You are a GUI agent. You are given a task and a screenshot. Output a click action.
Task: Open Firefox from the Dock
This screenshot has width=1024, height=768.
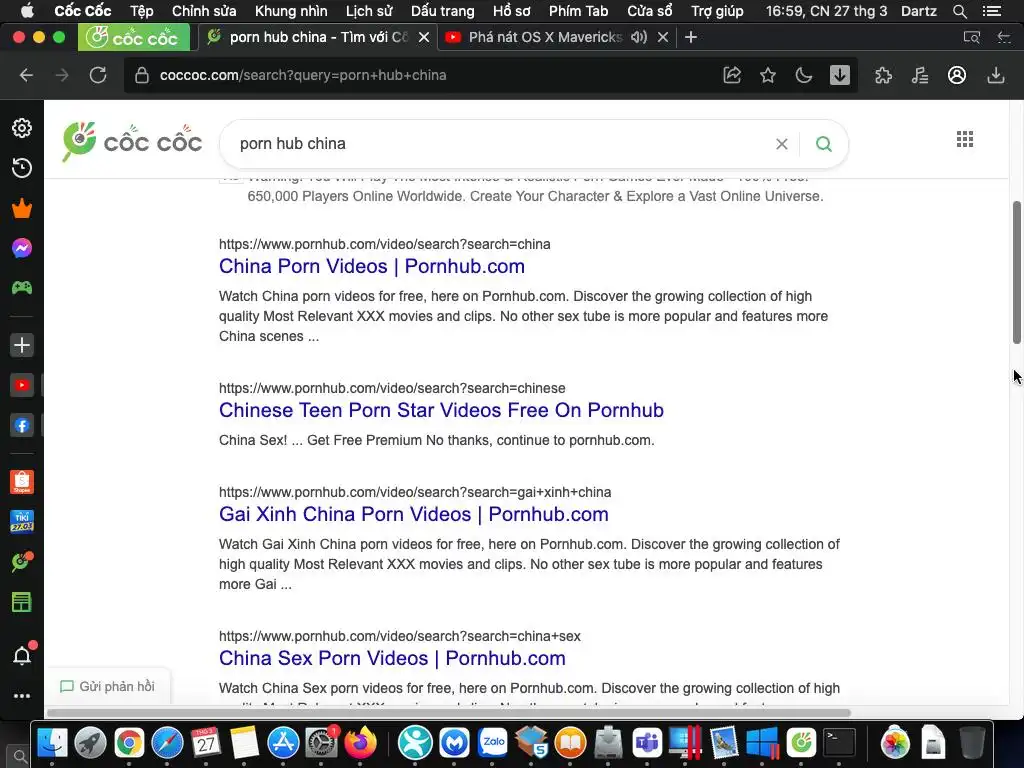pos(361,743)
